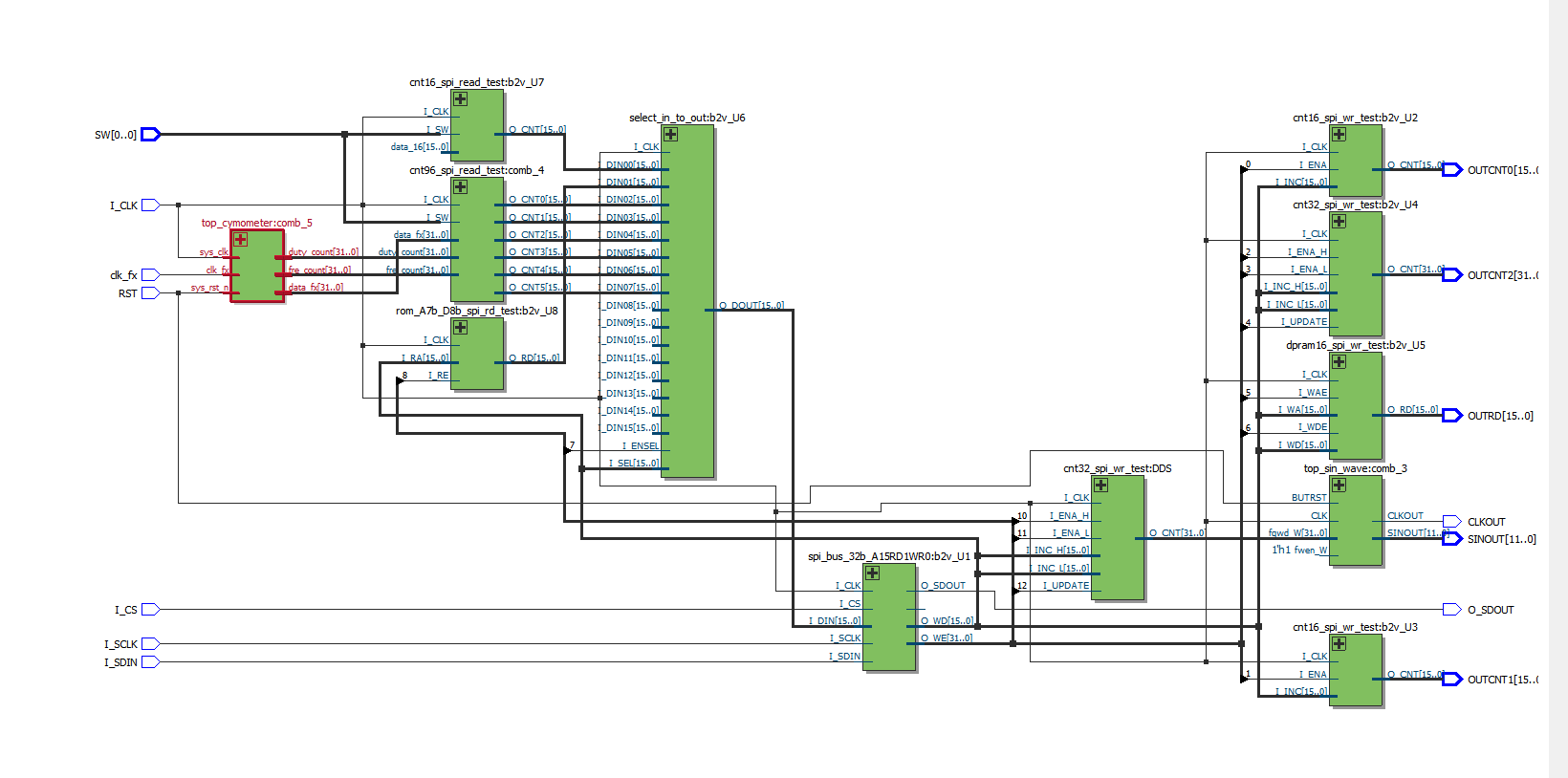Click the I_WDE port on dpram16 block U5
The width and height of the screenshot is (1568, 778).
(x=1312, y=427)
